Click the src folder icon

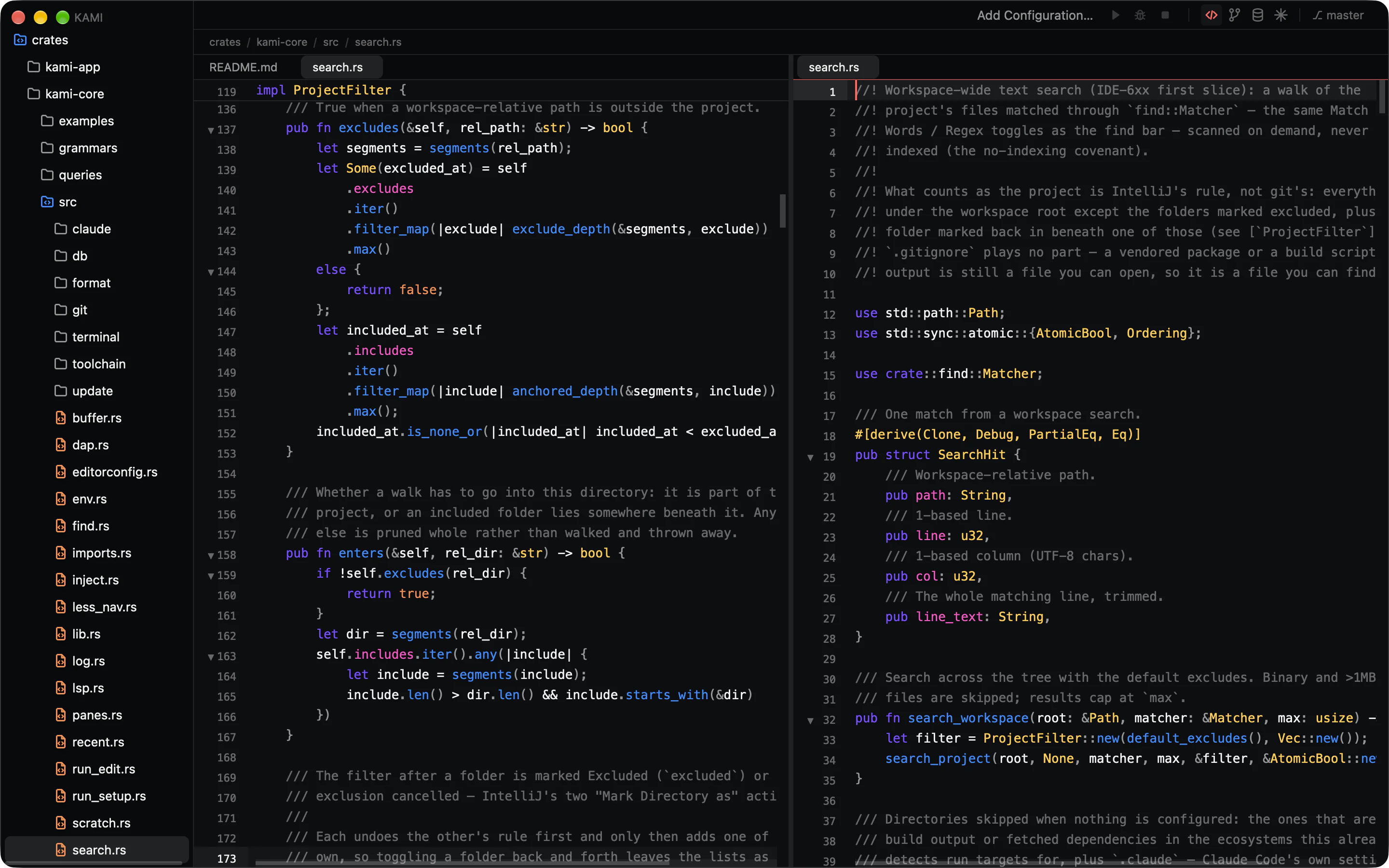[x=47, y=202]
